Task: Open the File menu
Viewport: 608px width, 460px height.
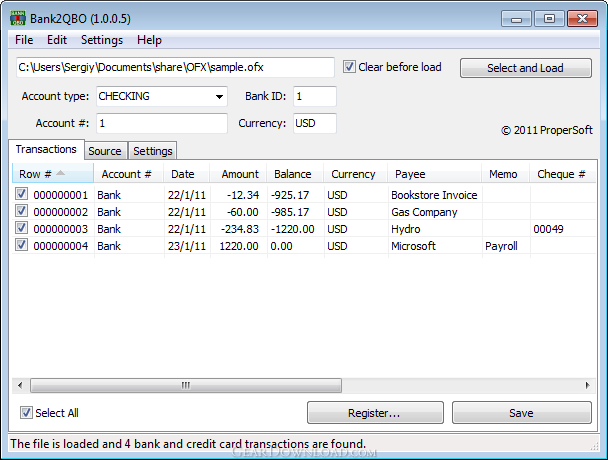Action: click(24, 40)
